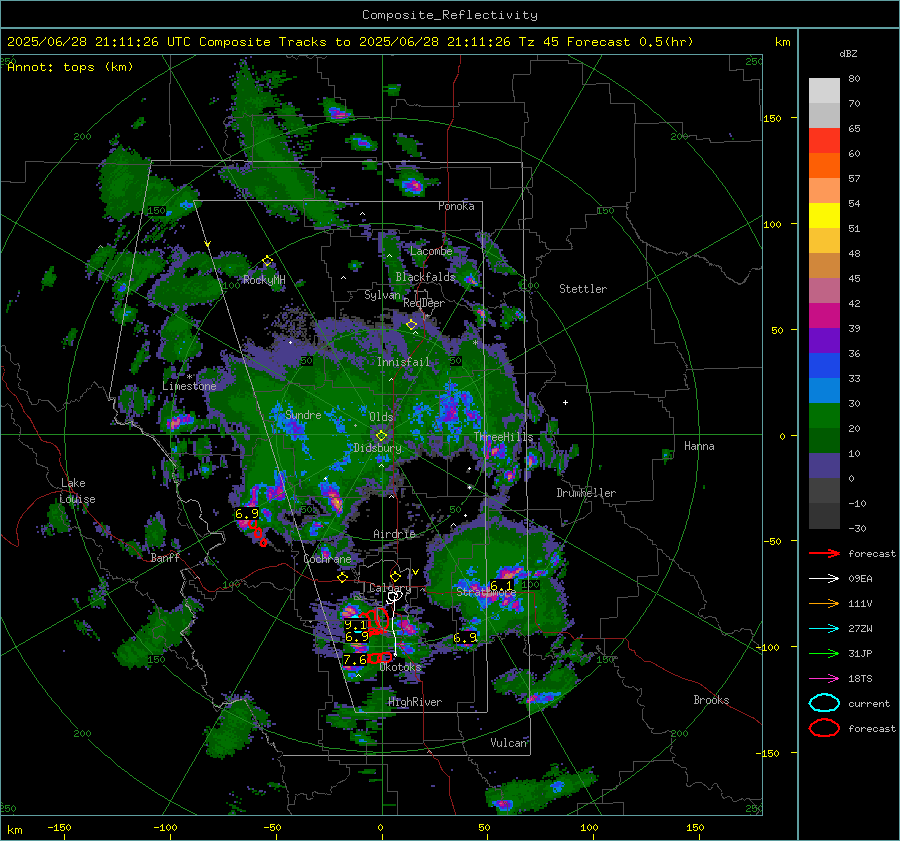The width and height of the screenshot is (900, 841).
Task: Pick the red swatch in dBZ scale
Action: pyautogui.click(x=824, y=141)
